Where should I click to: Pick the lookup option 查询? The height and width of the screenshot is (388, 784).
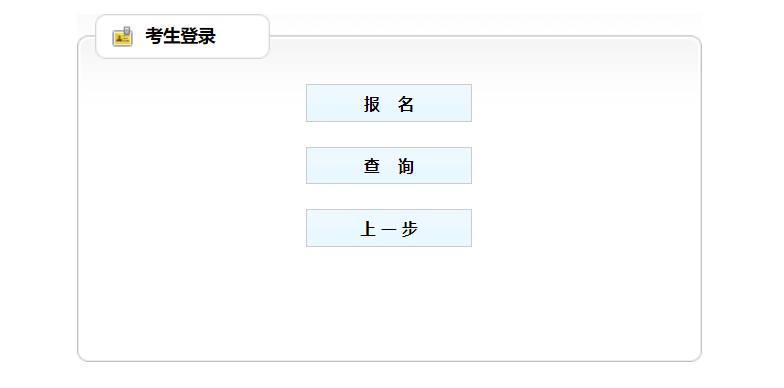(x=389, y=166)
